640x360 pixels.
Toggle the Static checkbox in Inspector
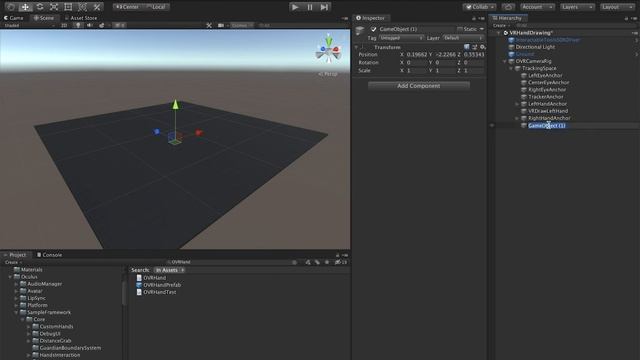click(460, 29)
